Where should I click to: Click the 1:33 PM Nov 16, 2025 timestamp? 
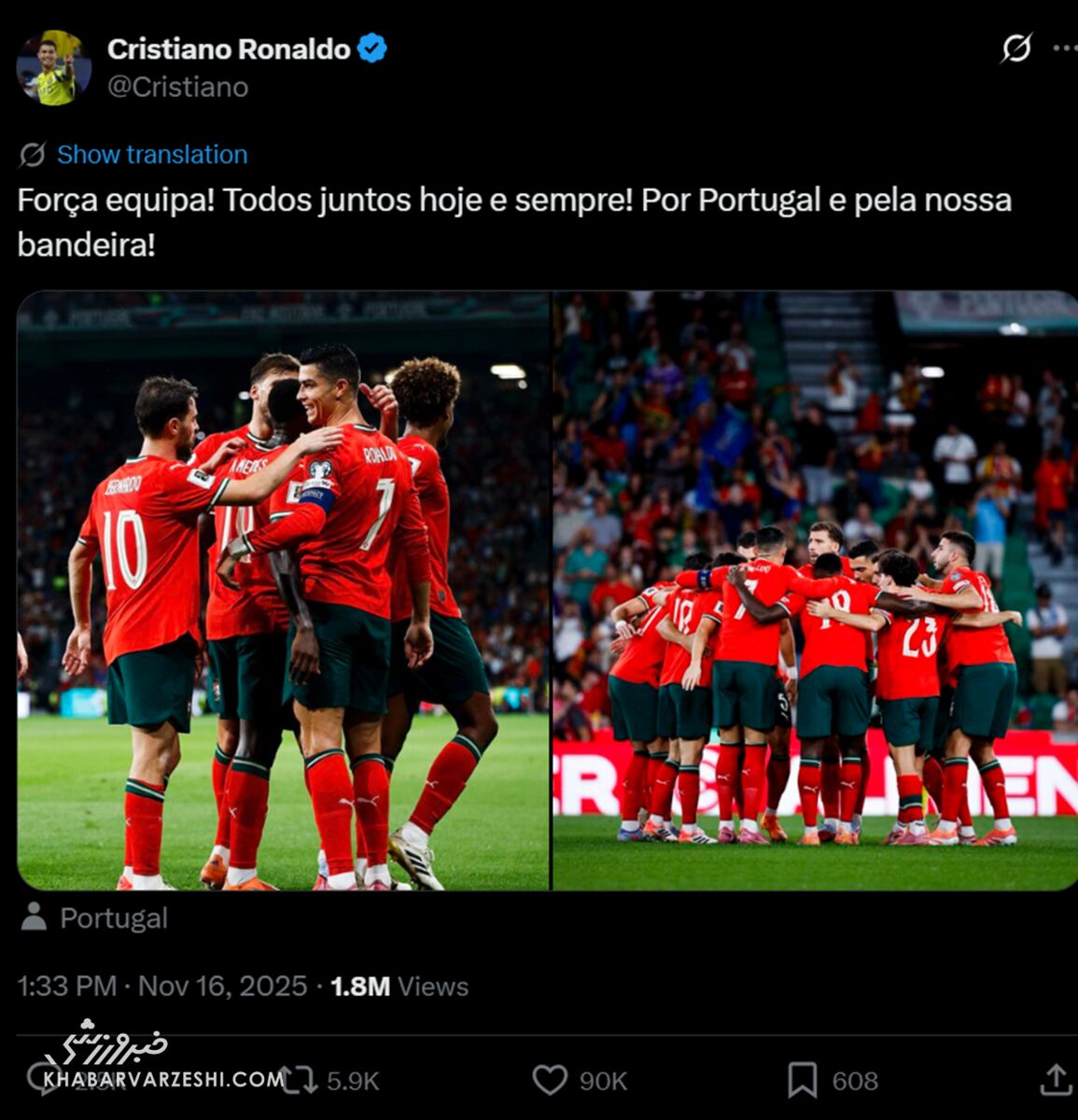point(162,987)
